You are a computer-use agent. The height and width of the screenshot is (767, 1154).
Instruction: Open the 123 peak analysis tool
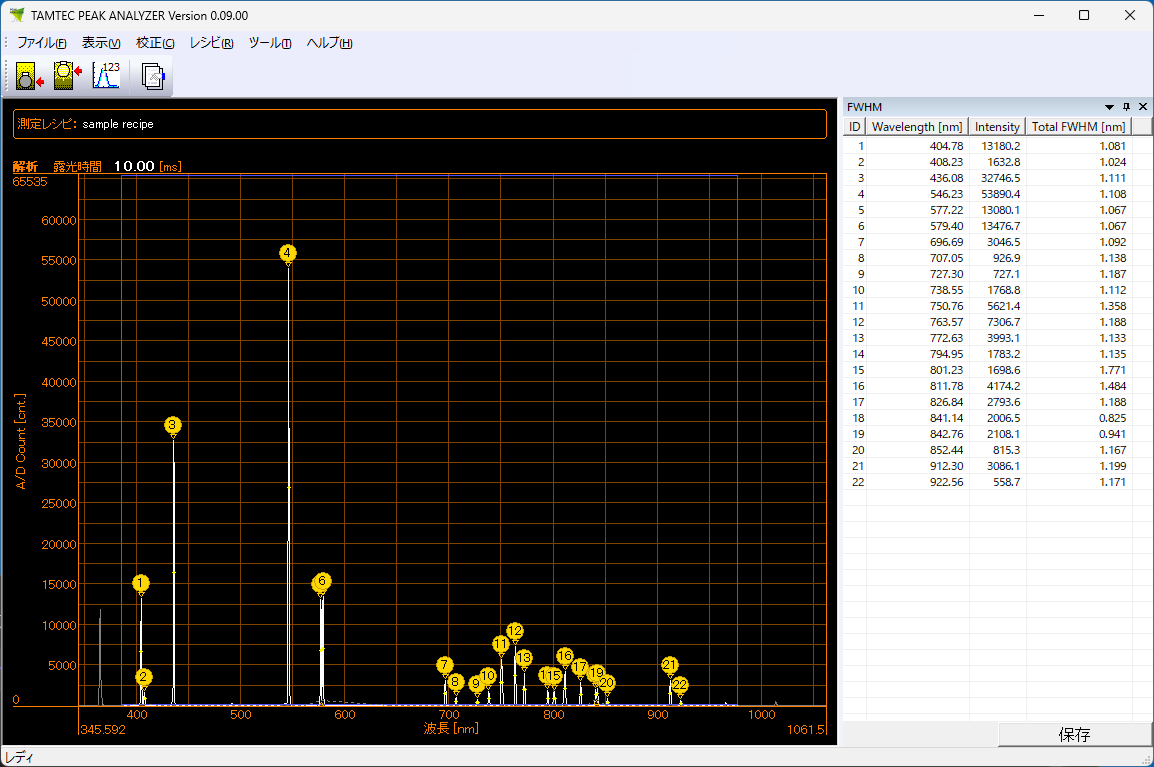106,75
